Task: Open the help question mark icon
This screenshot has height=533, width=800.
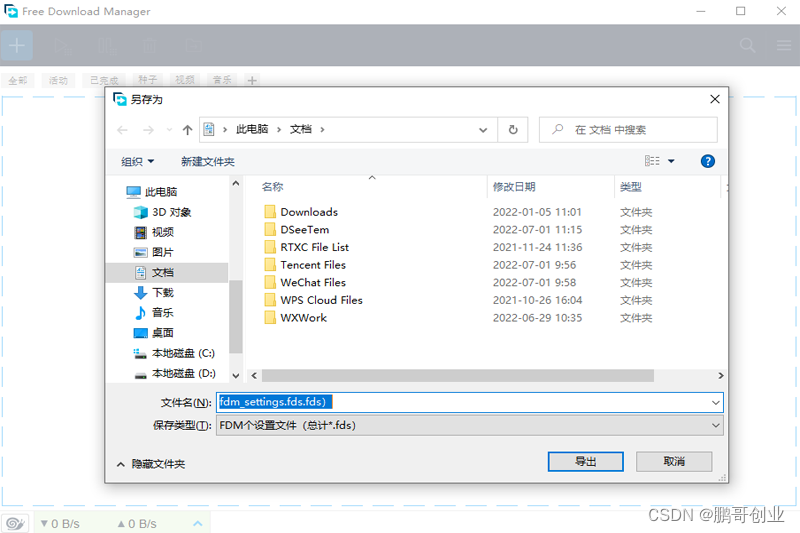Action: [708, 161]
